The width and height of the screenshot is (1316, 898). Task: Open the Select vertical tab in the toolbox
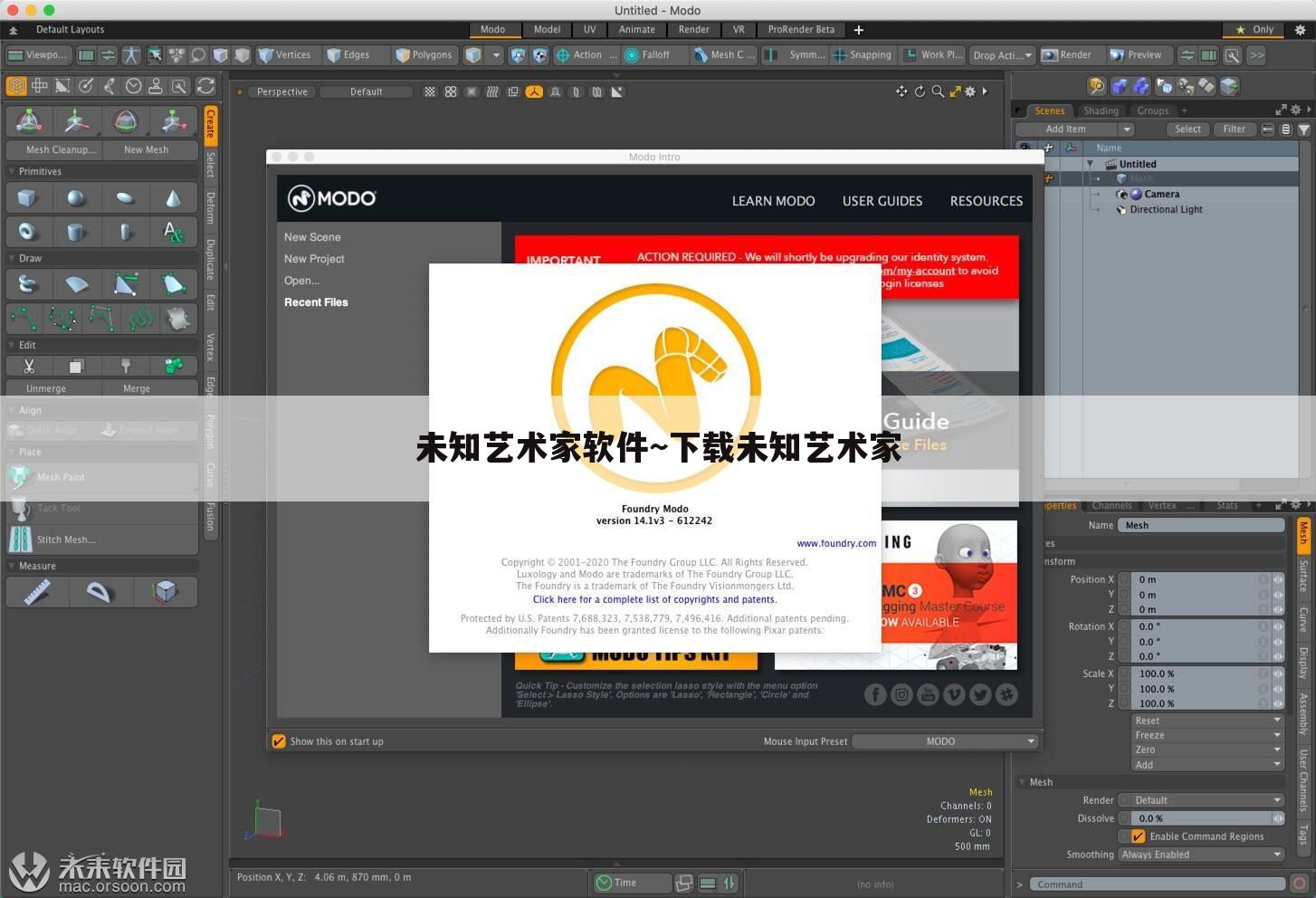tap(210, 165)
